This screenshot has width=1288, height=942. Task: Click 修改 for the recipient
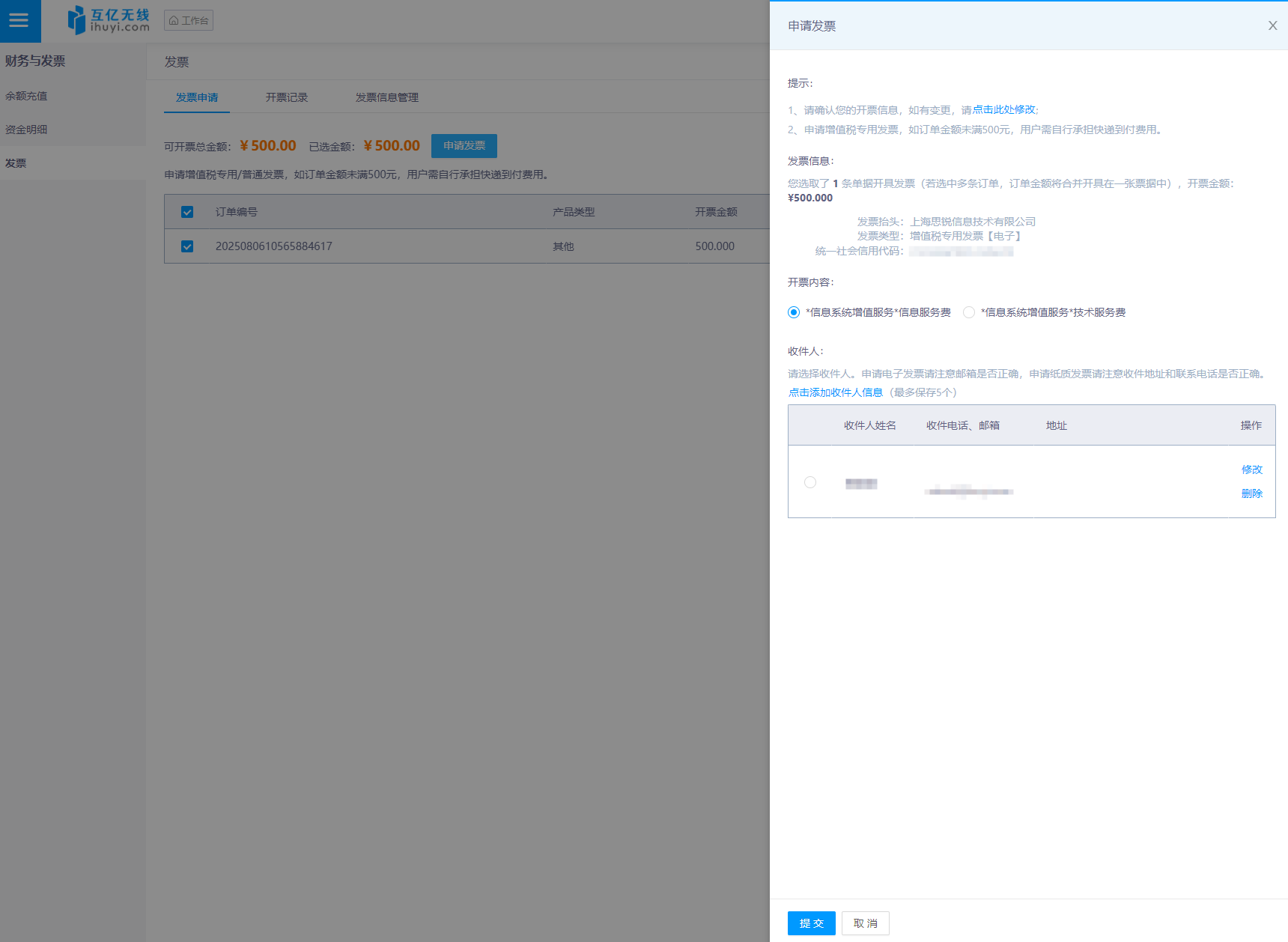[x=1251, y=470]
